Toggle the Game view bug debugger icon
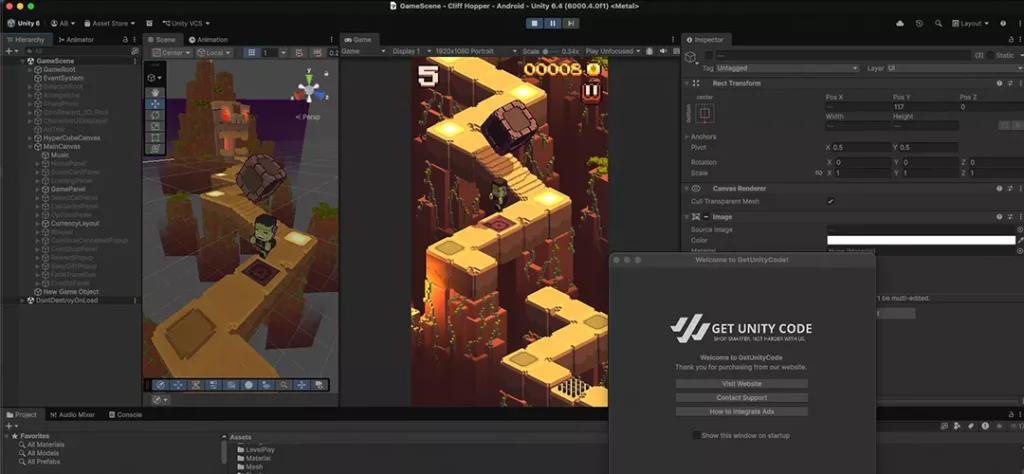The image size is (1024, 474). [x=649, y=51]
